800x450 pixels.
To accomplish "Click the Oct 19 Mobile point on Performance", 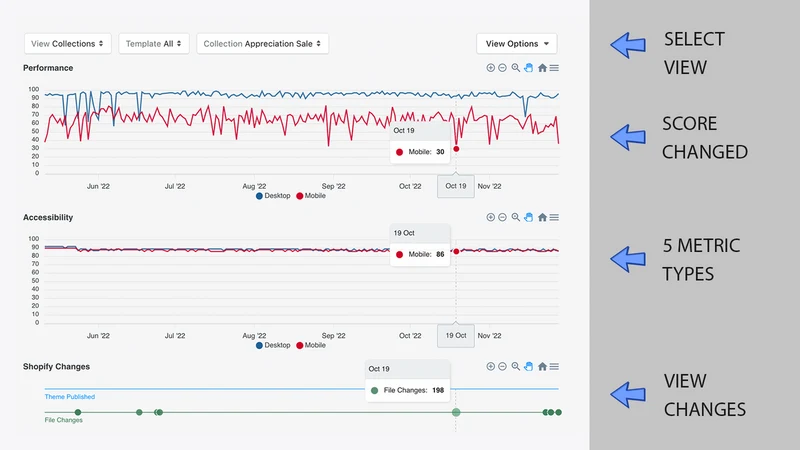I will tap(456, 149).
